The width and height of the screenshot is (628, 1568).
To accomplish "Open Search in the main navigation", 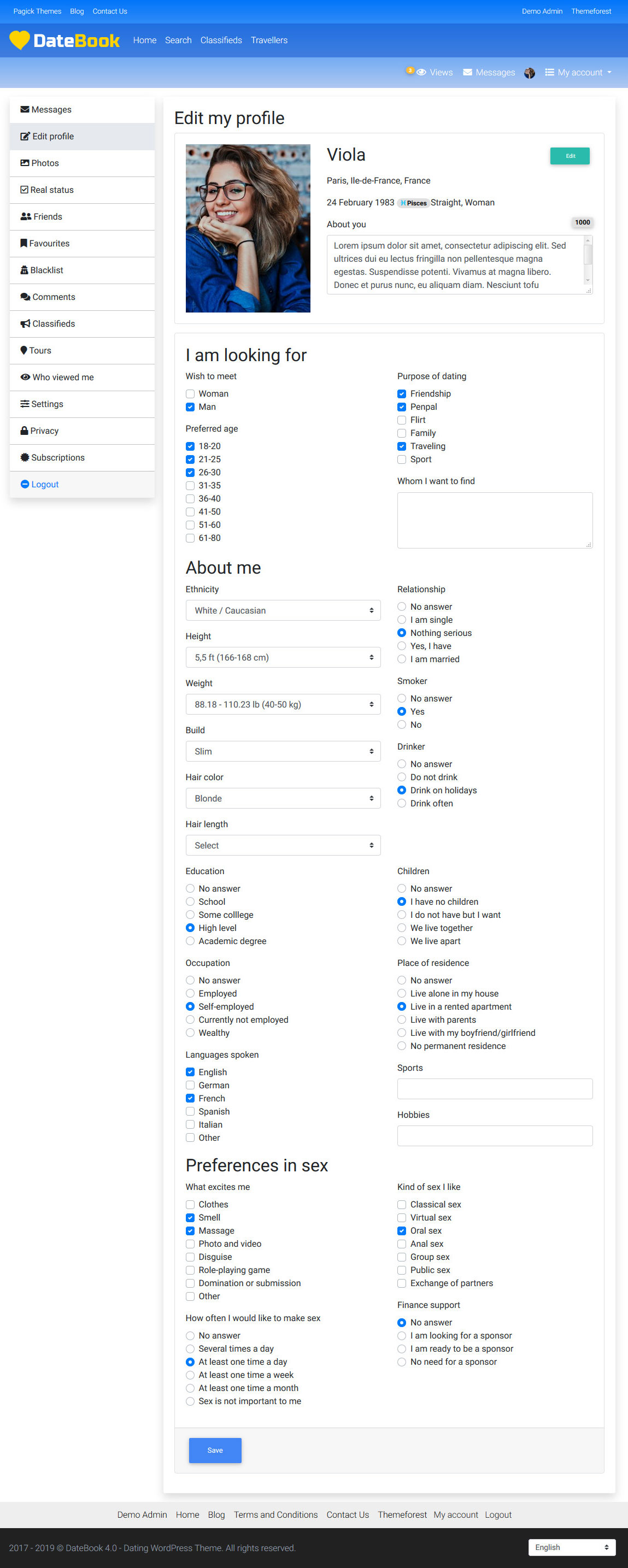I will pyautogui.click(x=178, y=40).
